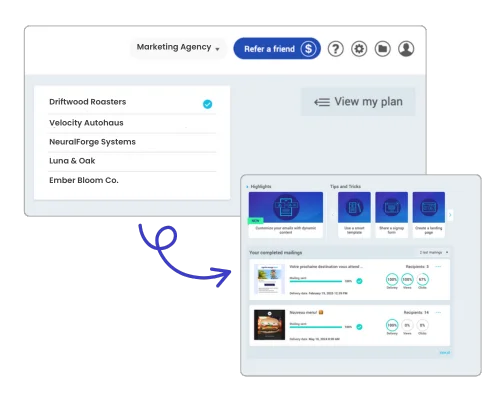500x400 pixels.
Task: Click sent checkmark on destination mailing
Action: [x=359, y=281]
